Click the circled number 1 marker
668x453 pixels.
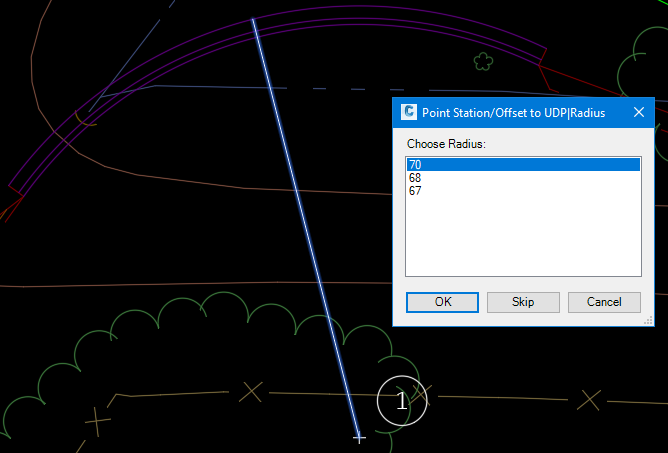pyautogui.click(x=402, y=401)
